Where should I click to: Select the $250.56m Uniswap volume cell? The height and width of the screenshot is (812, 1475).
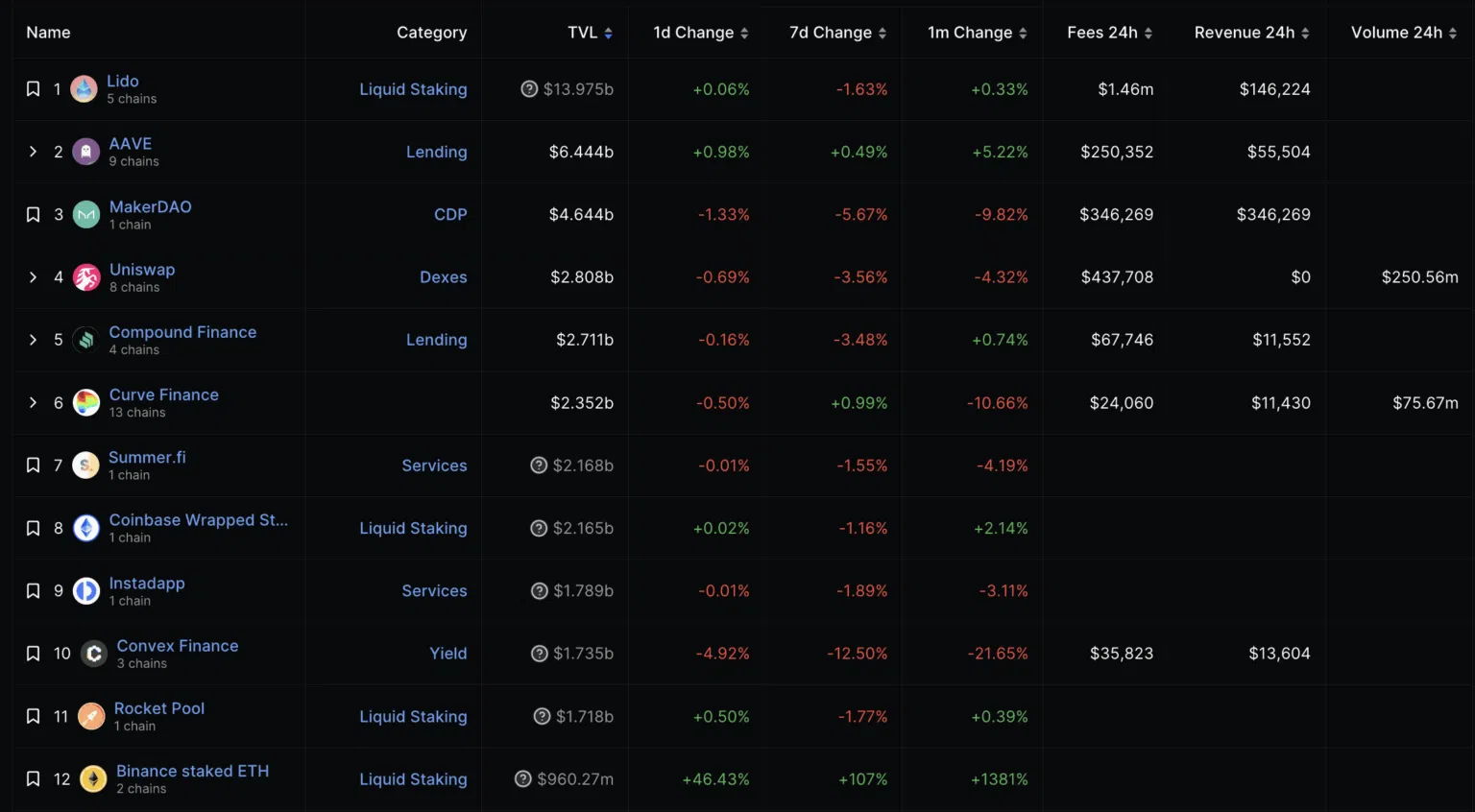coord(1420,277)
